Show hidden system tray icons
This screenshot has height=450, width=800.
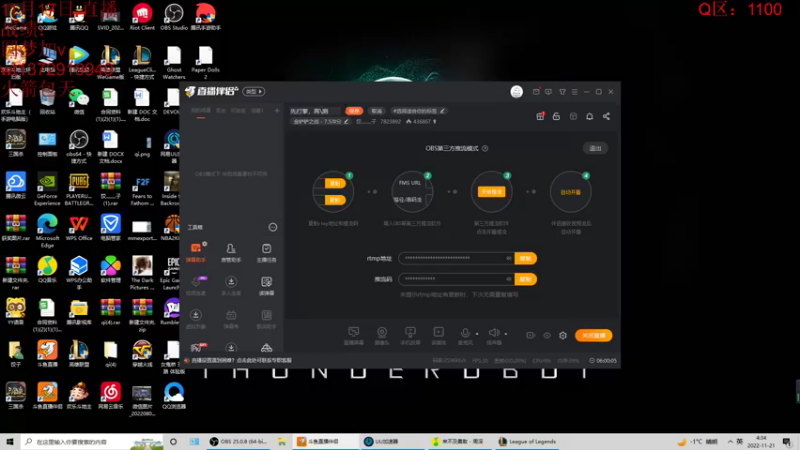pos(730,442)
